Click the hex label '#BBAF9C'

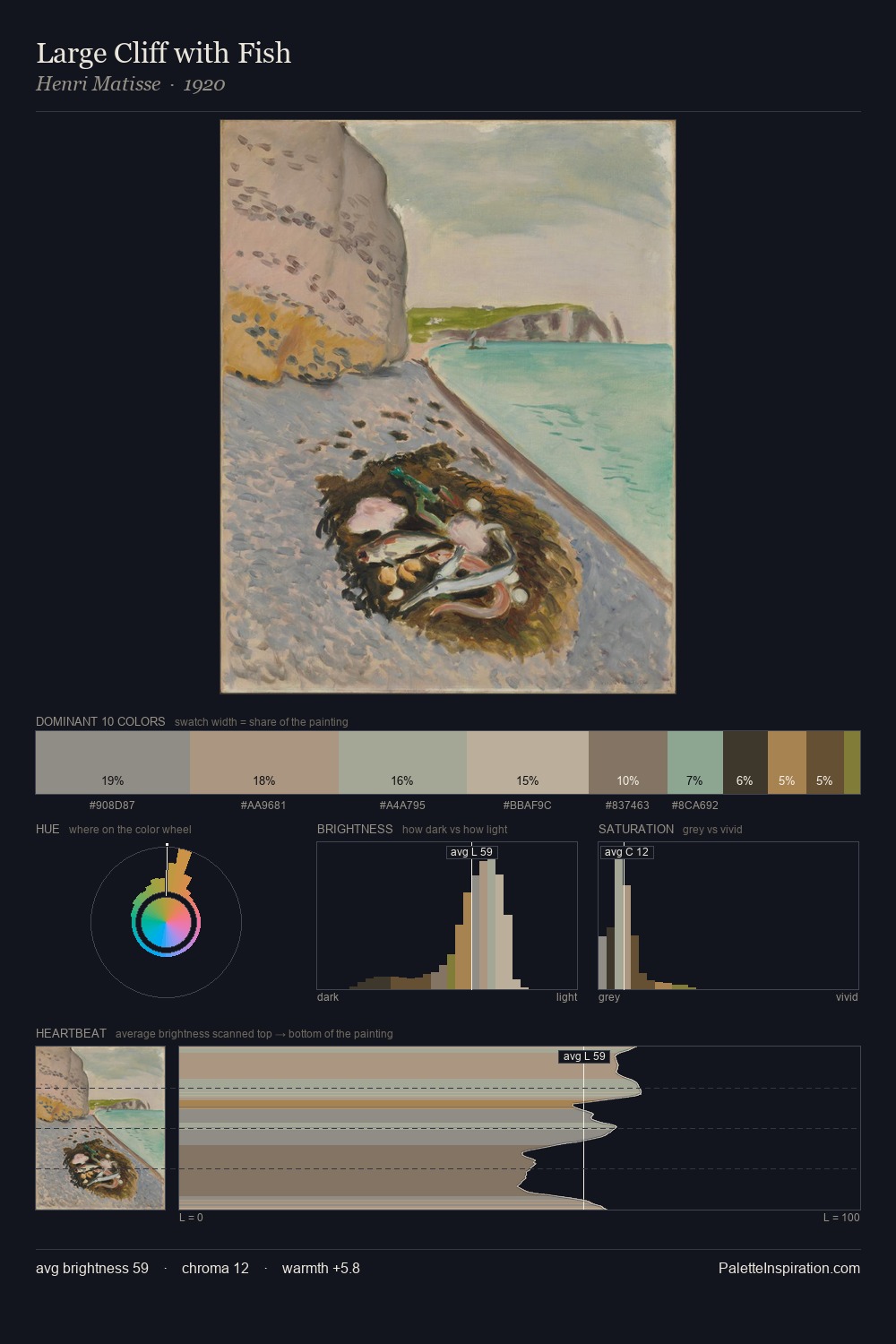point(528,806)
